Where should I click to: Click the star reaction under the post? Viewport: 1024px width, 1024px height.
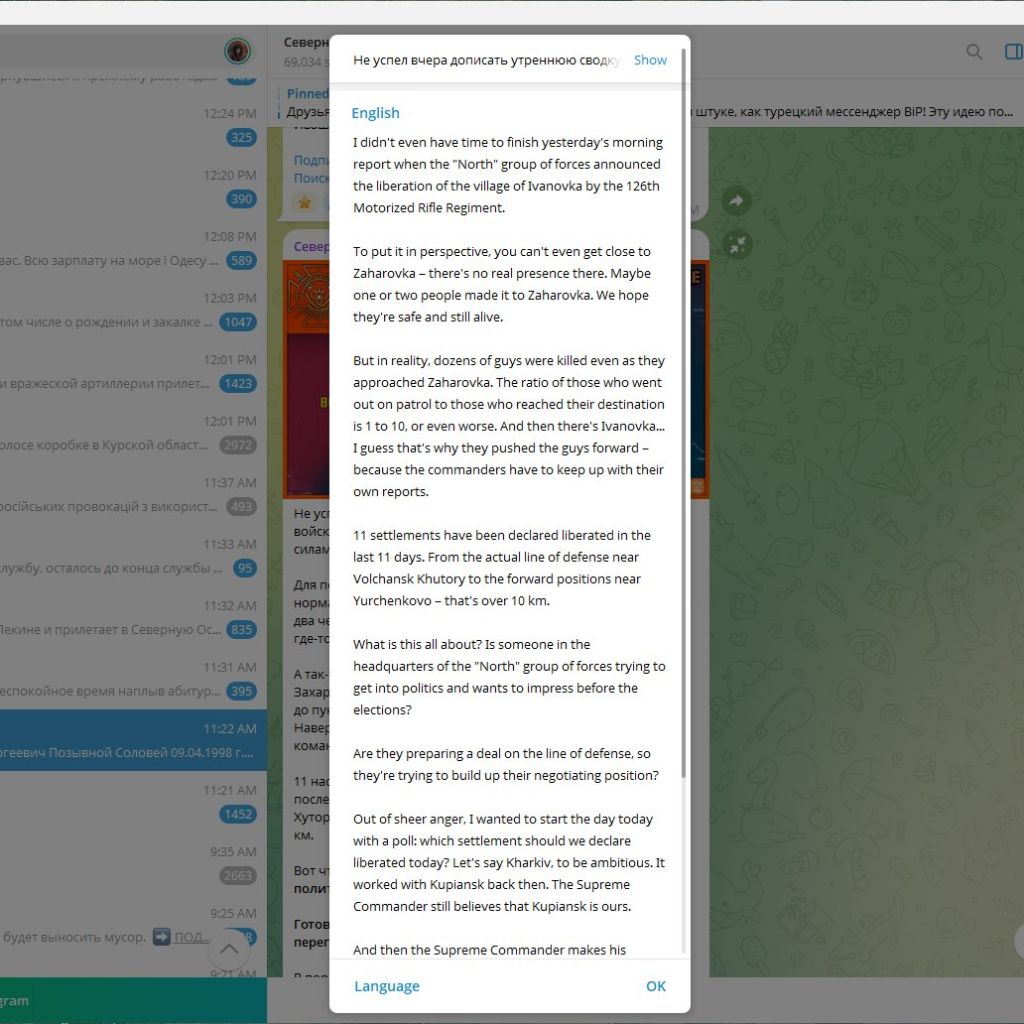pyautogui.click(x=304, y=203)
